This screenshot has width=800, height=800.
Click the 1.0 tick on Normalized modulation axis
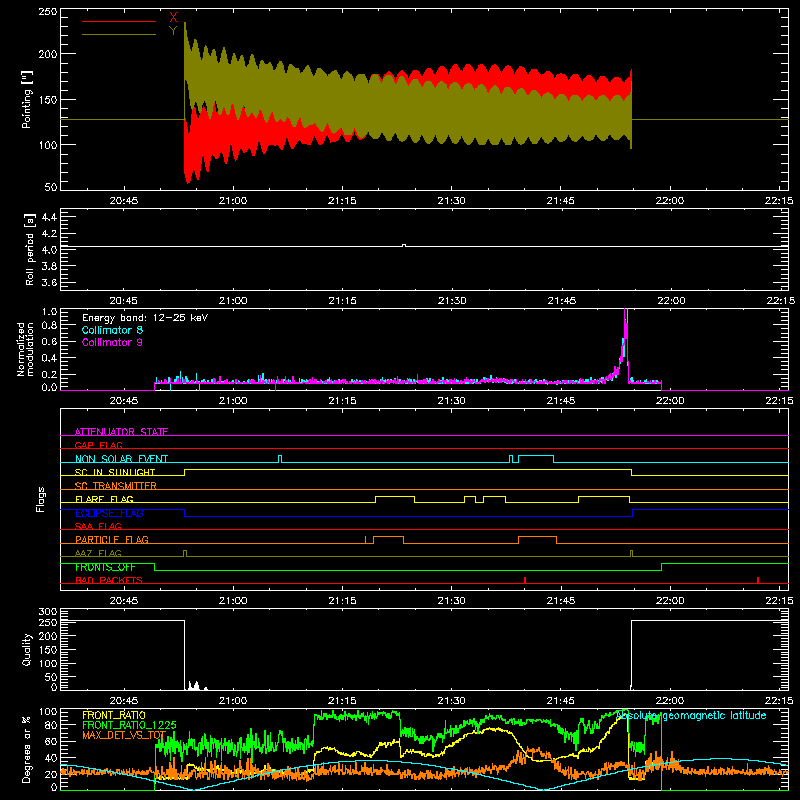tap(49, 312)
